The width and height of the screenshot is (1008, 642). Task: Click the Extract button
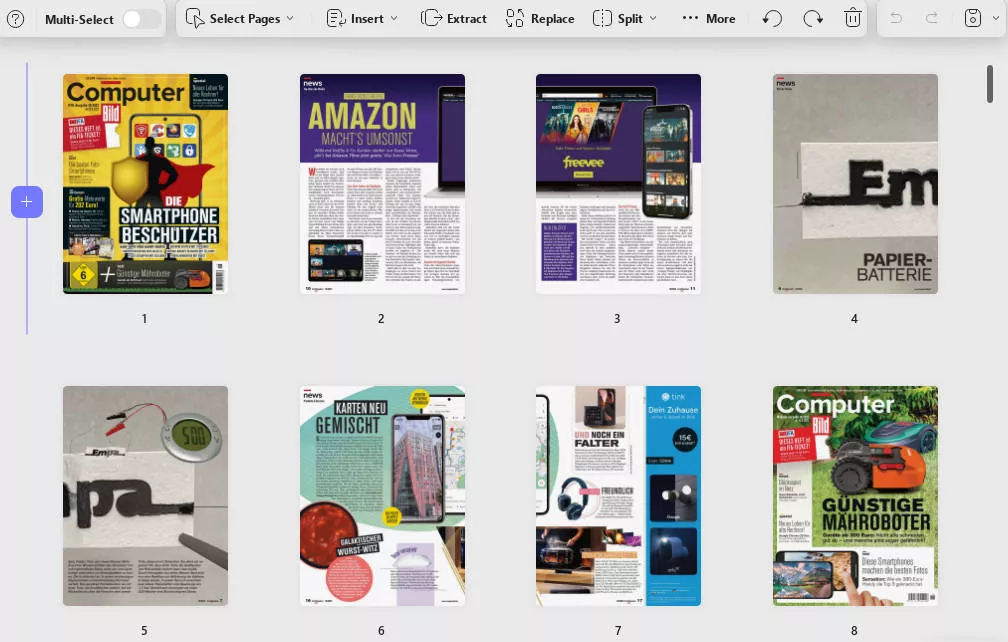(454, 19)
